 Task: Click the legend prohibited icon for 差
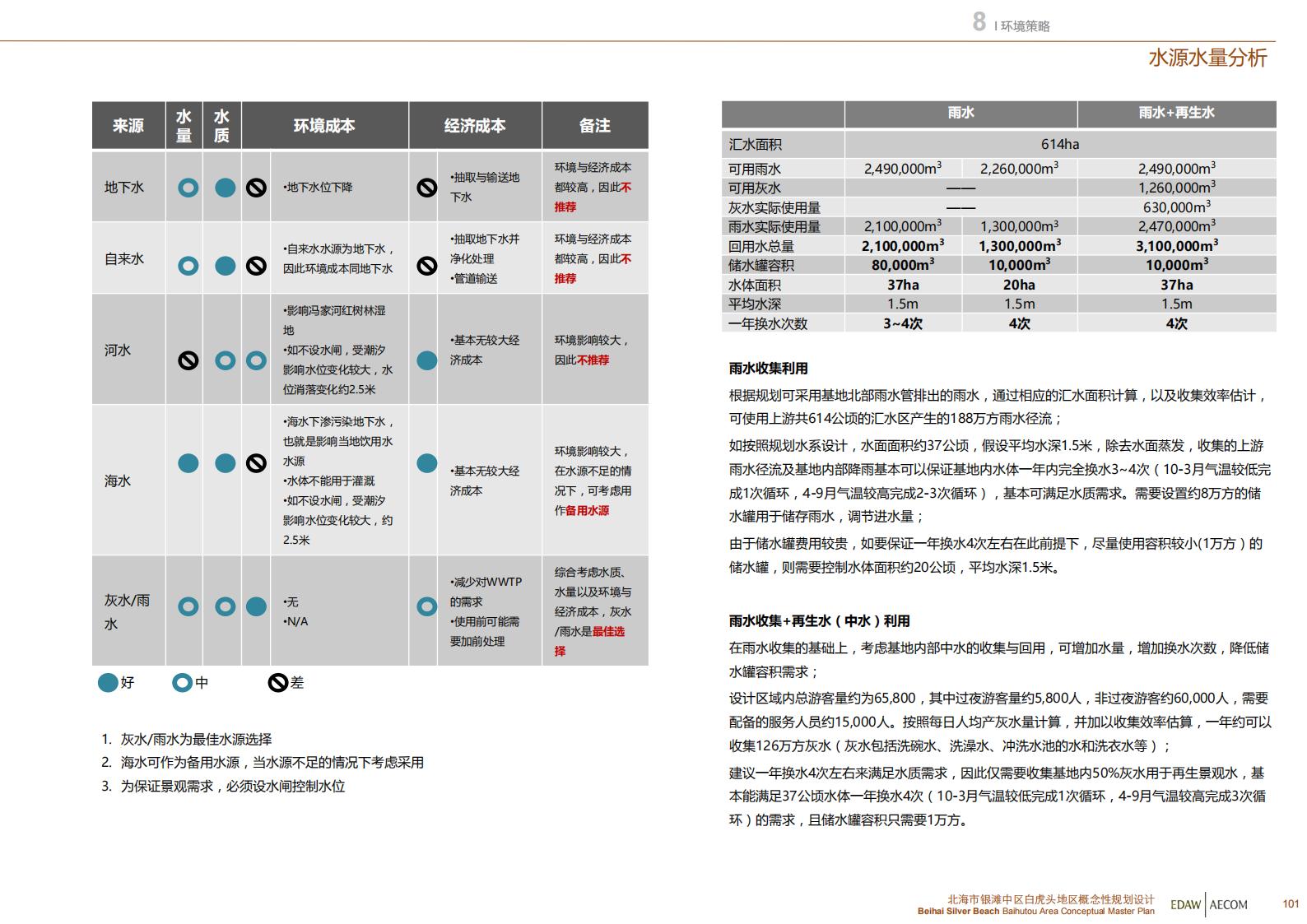278,682
